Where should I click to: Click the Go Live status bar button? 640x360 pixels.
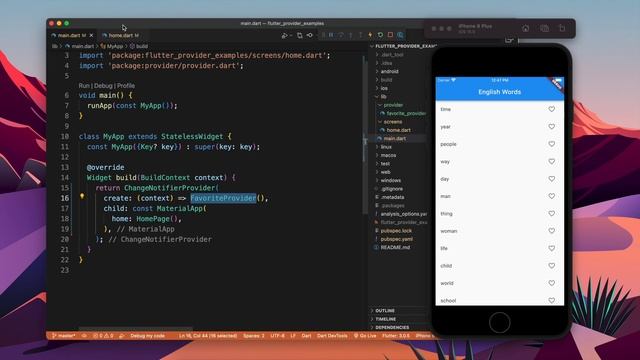click(x=365, y=336)
